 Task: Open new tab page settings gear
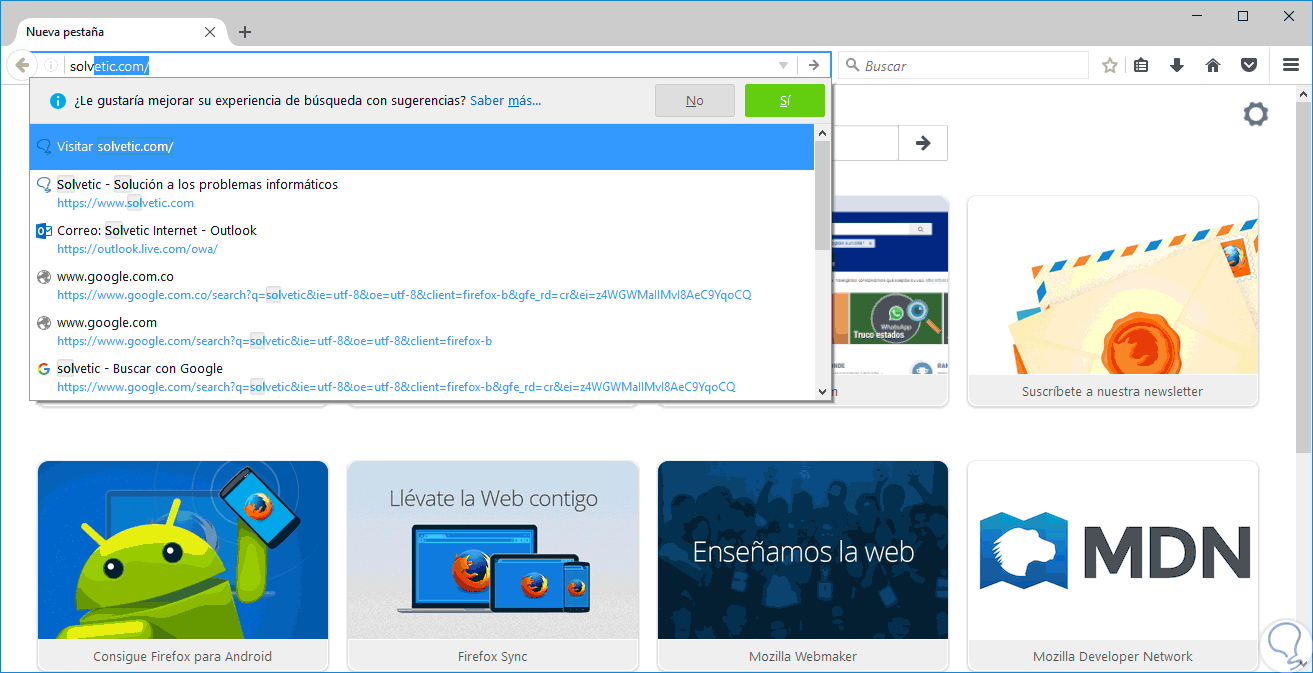coord(1255,114)
